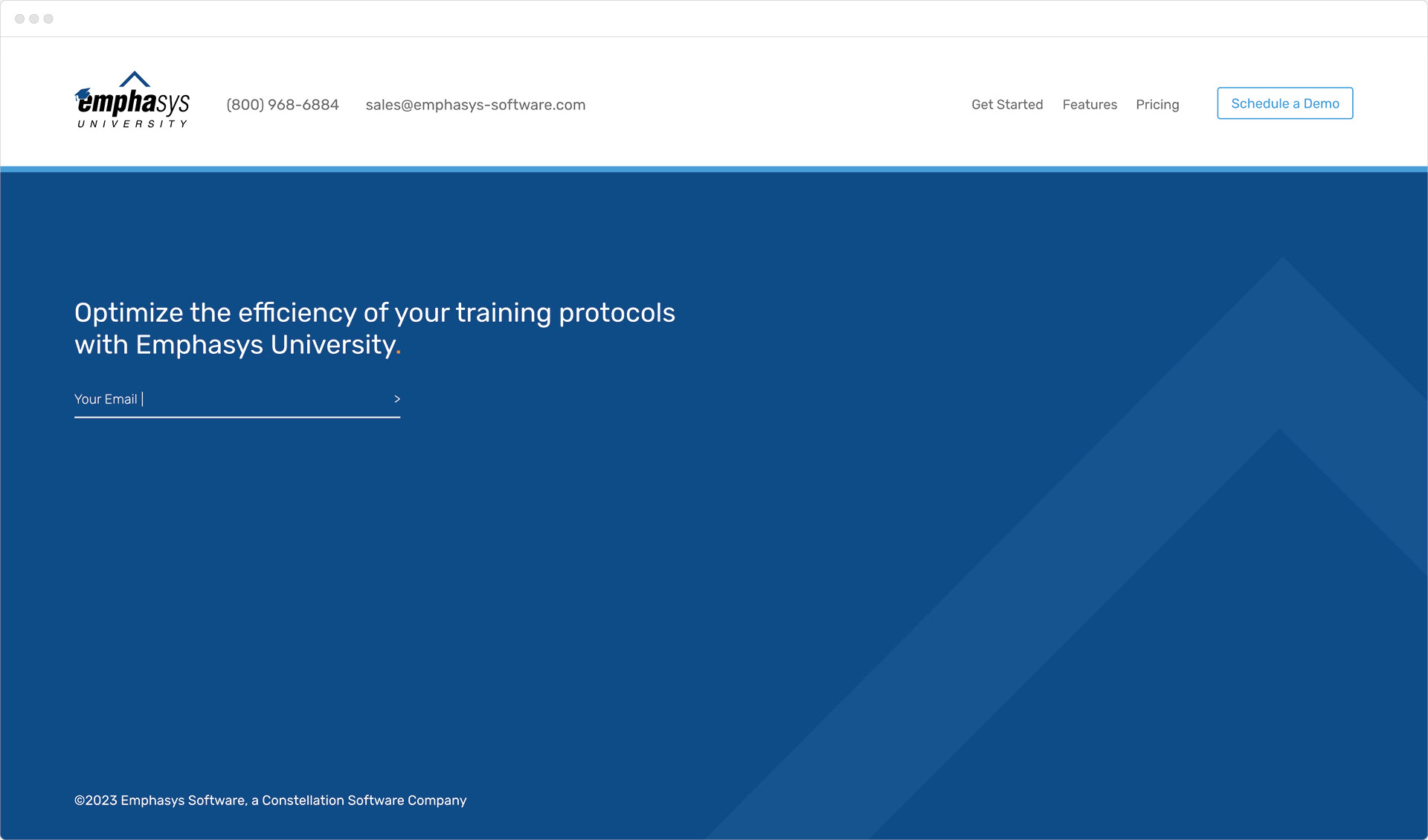
Task: Open the Get Started menu item
Action: (x=1007, y=105)
